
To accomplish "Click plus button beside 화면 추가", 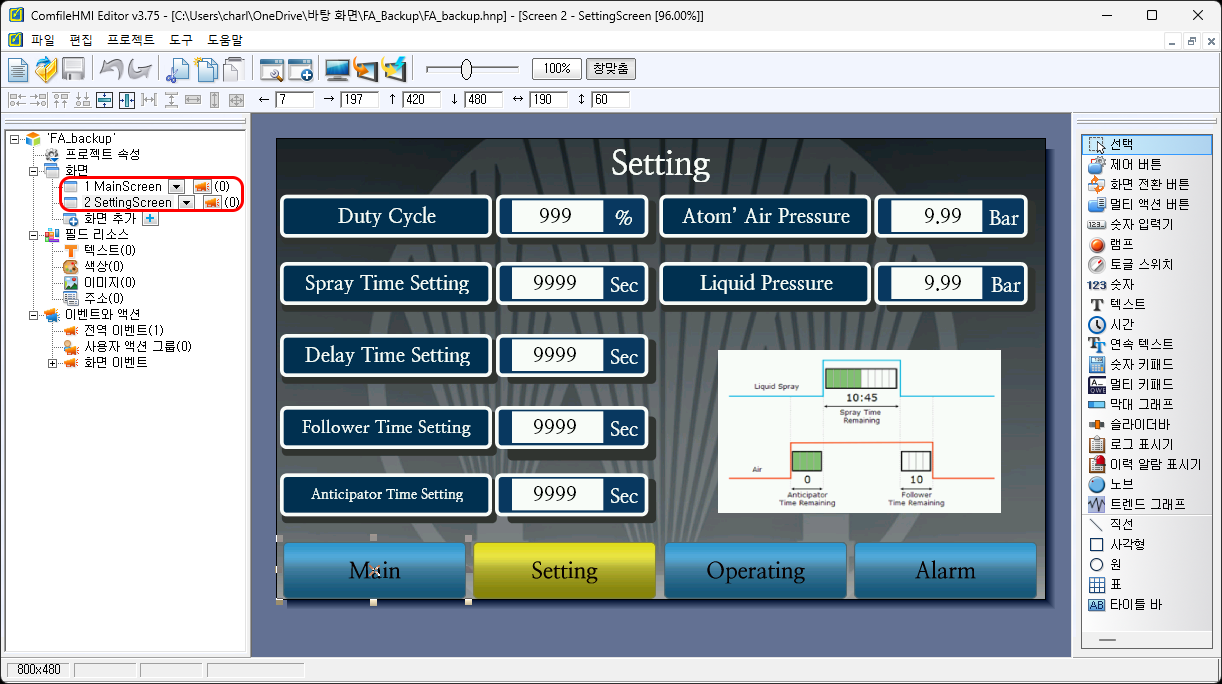I will point(150,219).
